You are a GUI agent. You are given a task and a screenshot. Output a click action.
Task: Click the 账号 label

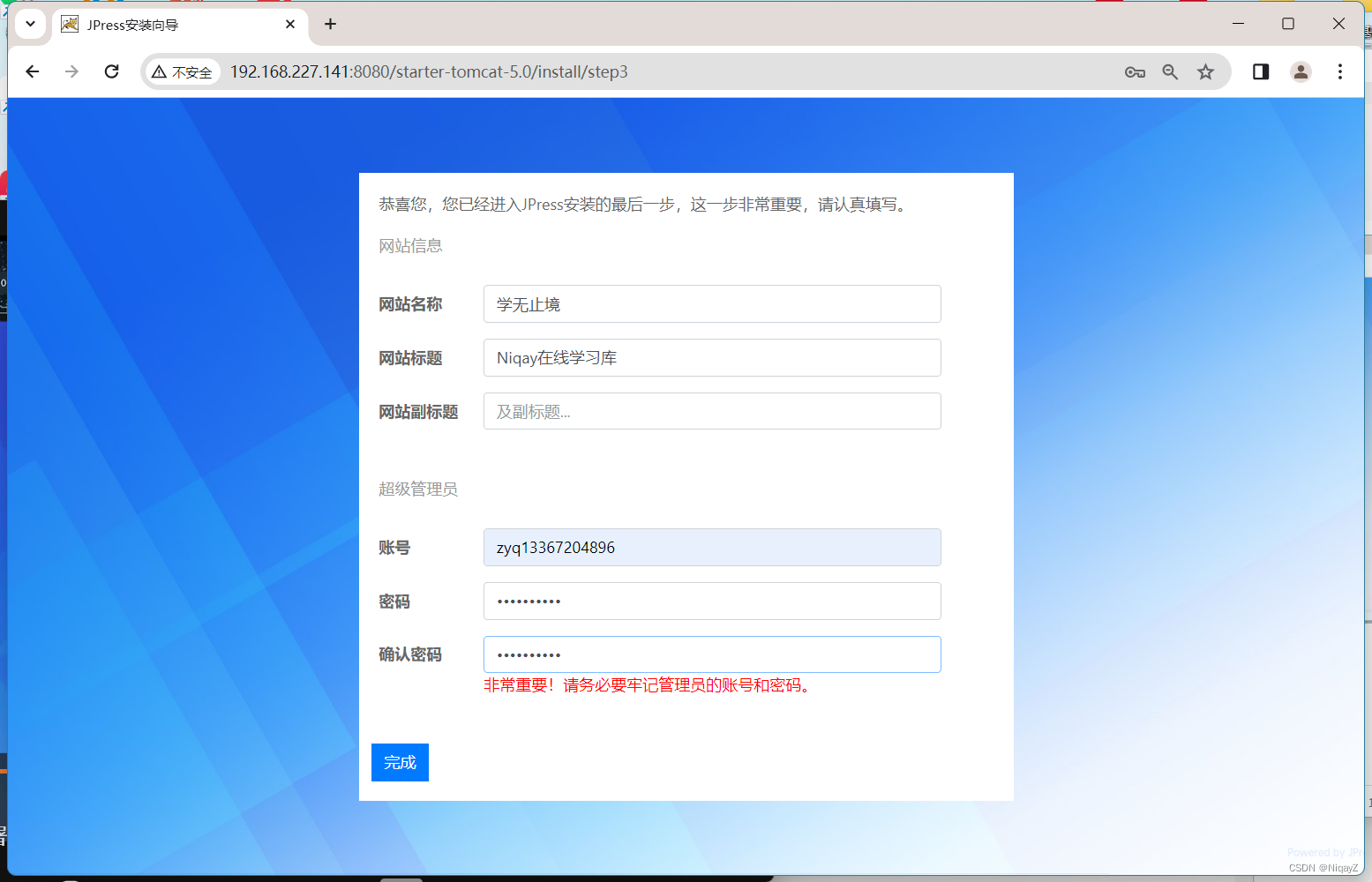tap(394, 548)
